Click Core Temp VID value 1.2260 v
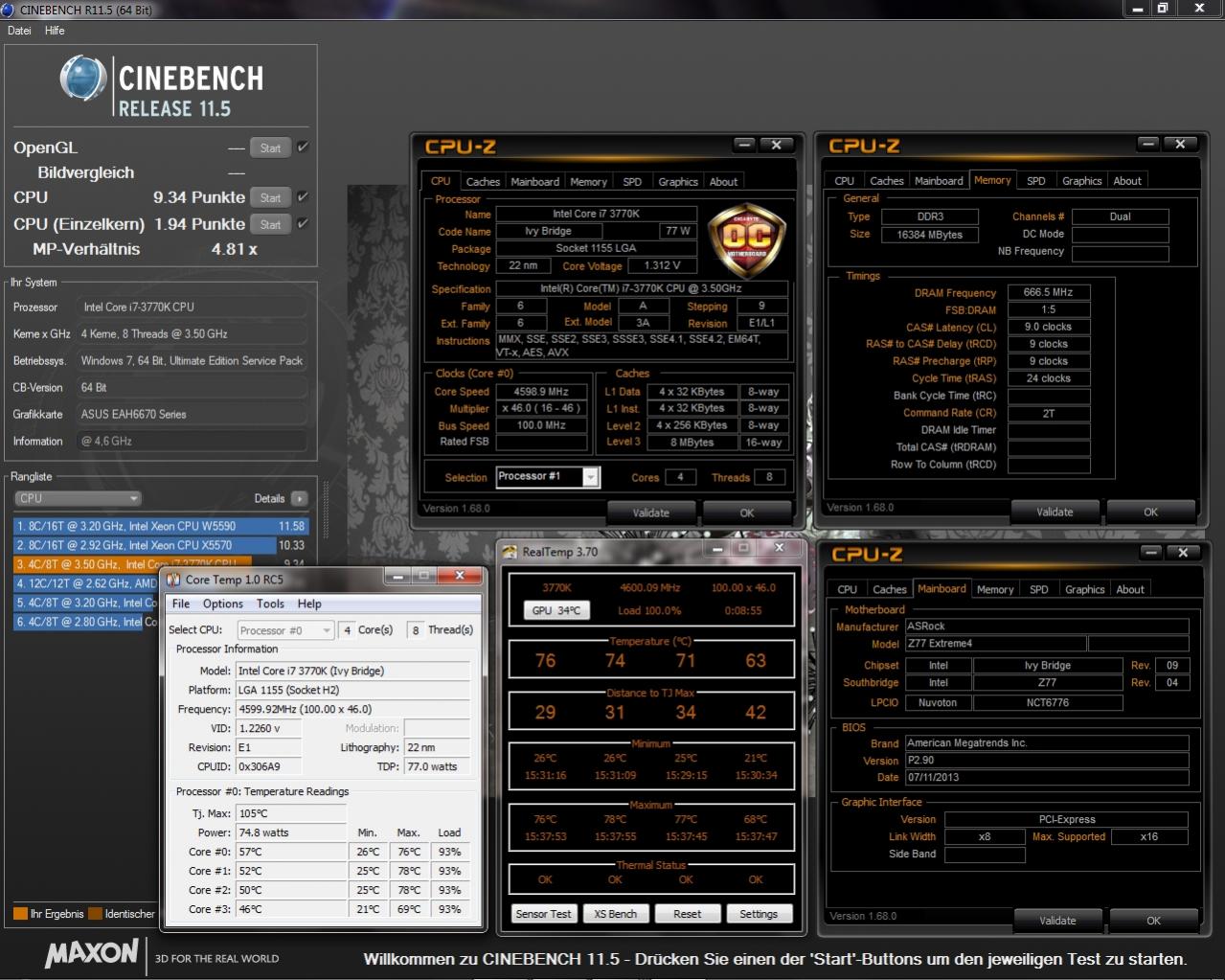Image resolution: width=1225 pixels, height=980 pixels. click(x=268, y=728)
